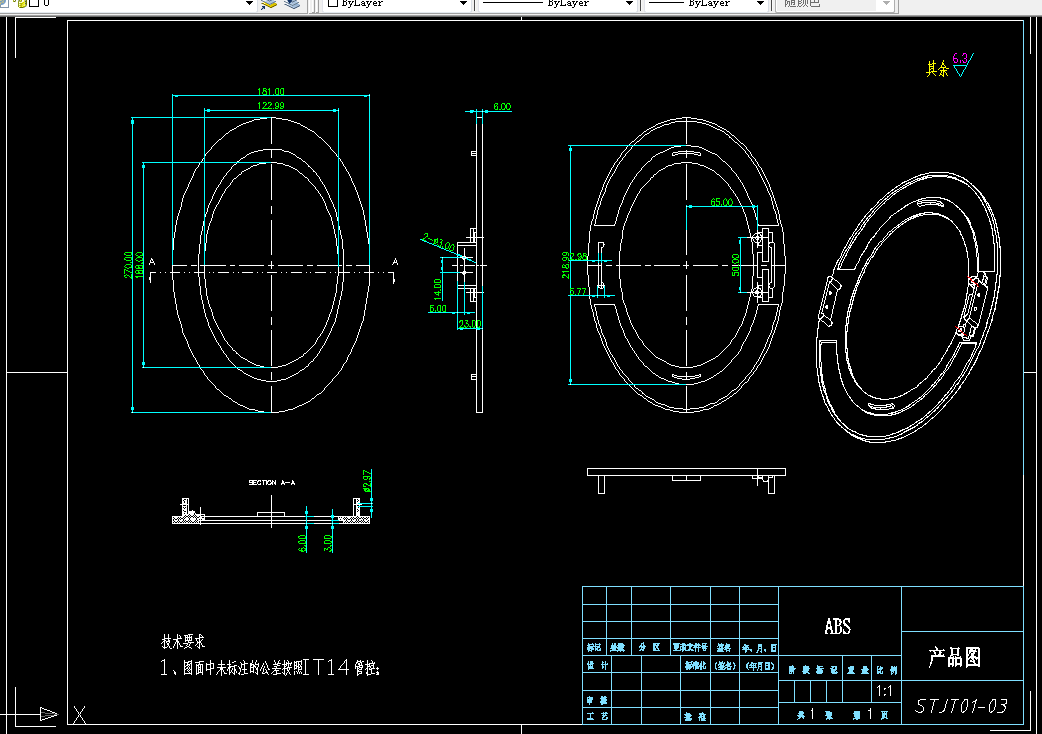The width and height of the screenshot is (1042, 734).
Task: Click the 产品图 title text
Action: (955, 658)
